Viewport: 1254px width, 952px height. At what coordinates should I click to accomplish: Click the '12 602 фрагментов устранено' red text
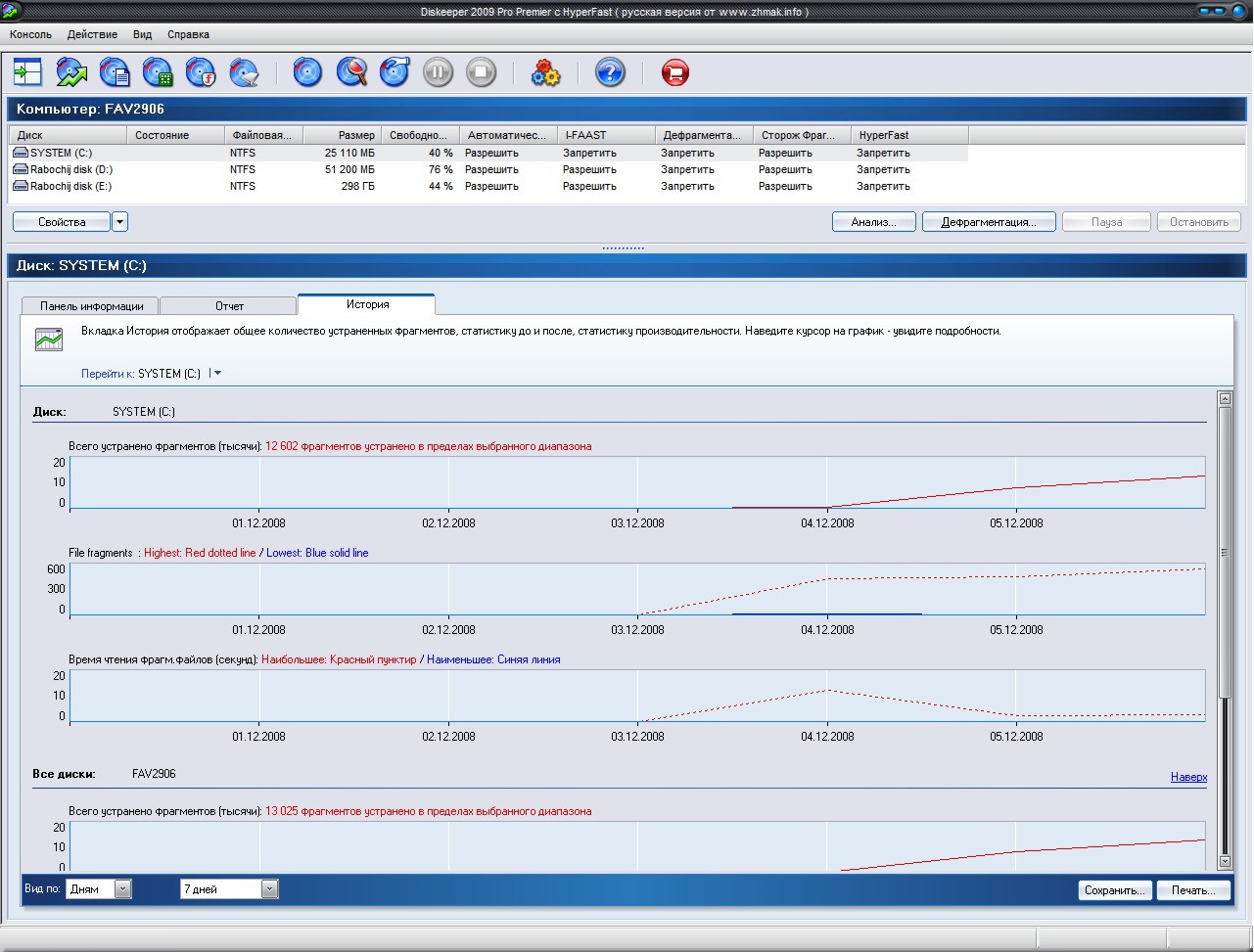tap(428, 446)
